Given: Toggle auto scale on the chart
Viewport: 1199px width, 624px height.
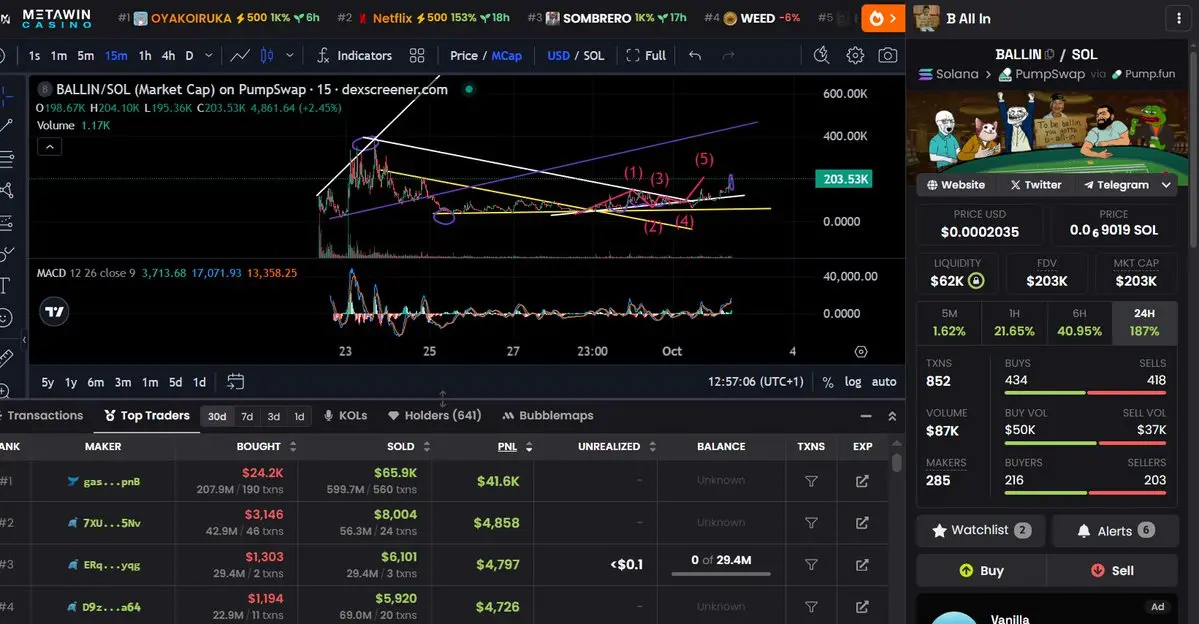Looking at the screenshot, I should coord(884,382).
